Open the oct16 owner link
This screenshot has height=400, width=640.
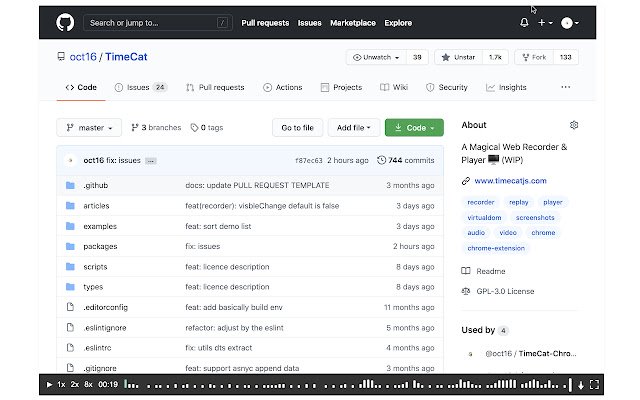pyautogui.click(x=83, y=57)
